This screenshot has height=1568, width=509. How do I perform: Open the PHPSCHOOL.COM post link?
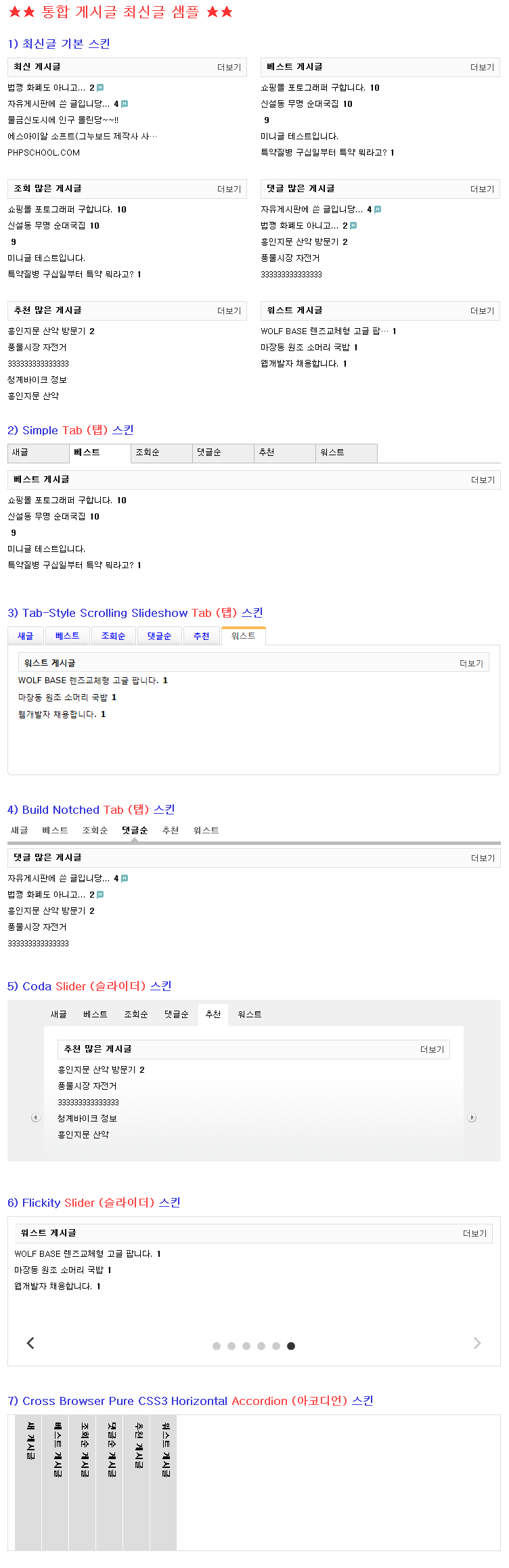44,152
